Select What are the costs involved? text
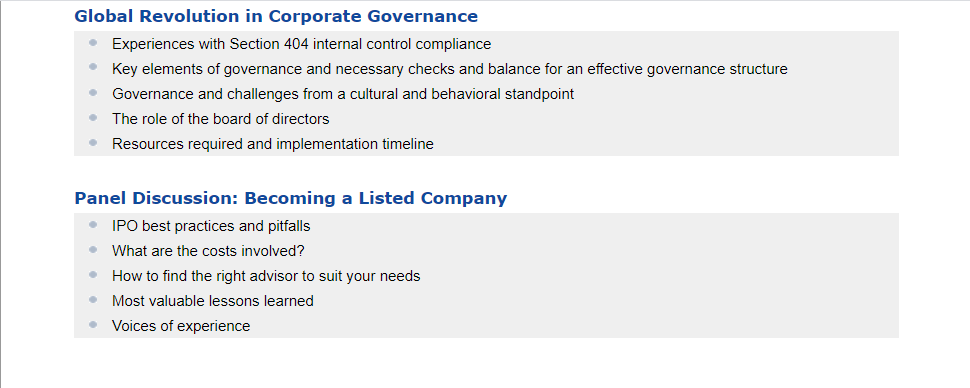 point(208,251)
